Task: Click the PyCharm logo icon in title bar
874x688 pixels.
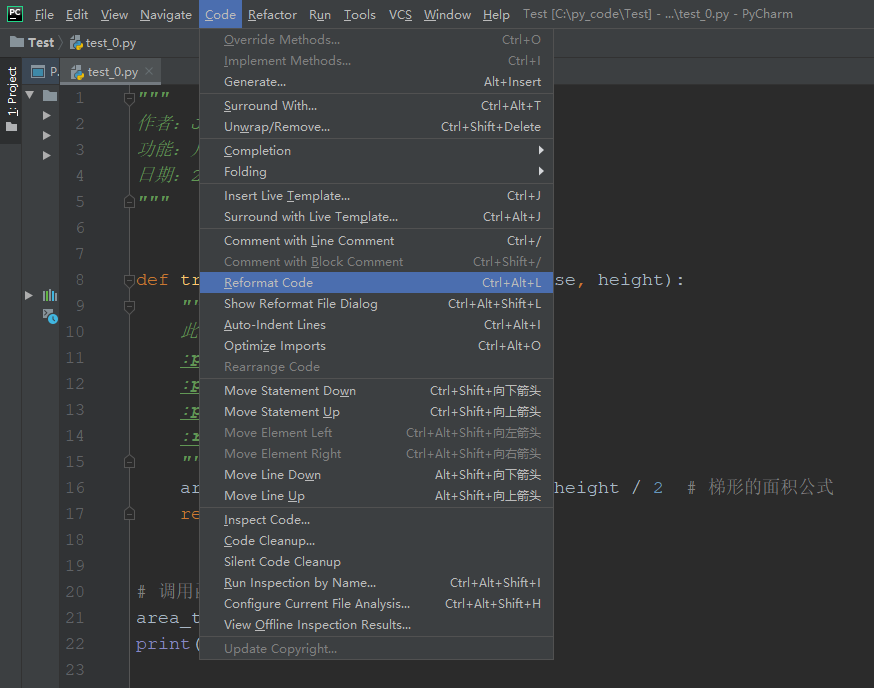Action: [x=15, y=13]
